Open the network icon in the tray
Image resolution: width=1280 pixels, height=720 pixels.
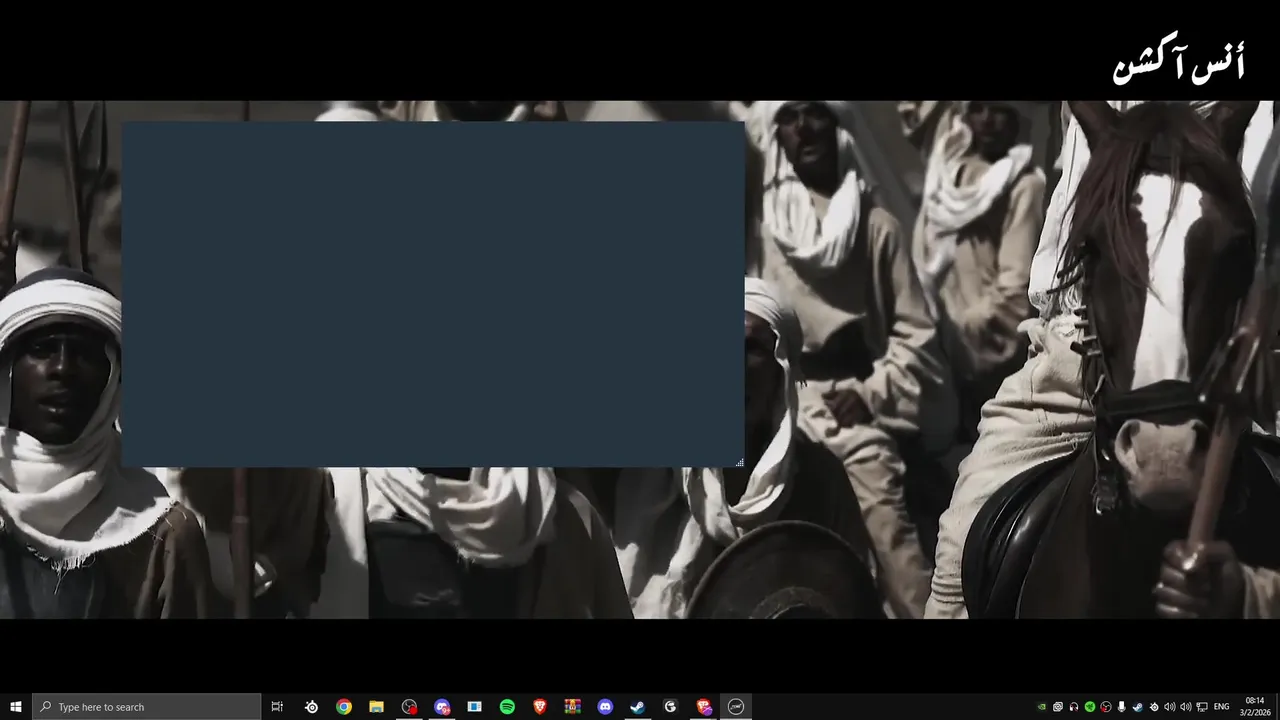(1202, 707)
